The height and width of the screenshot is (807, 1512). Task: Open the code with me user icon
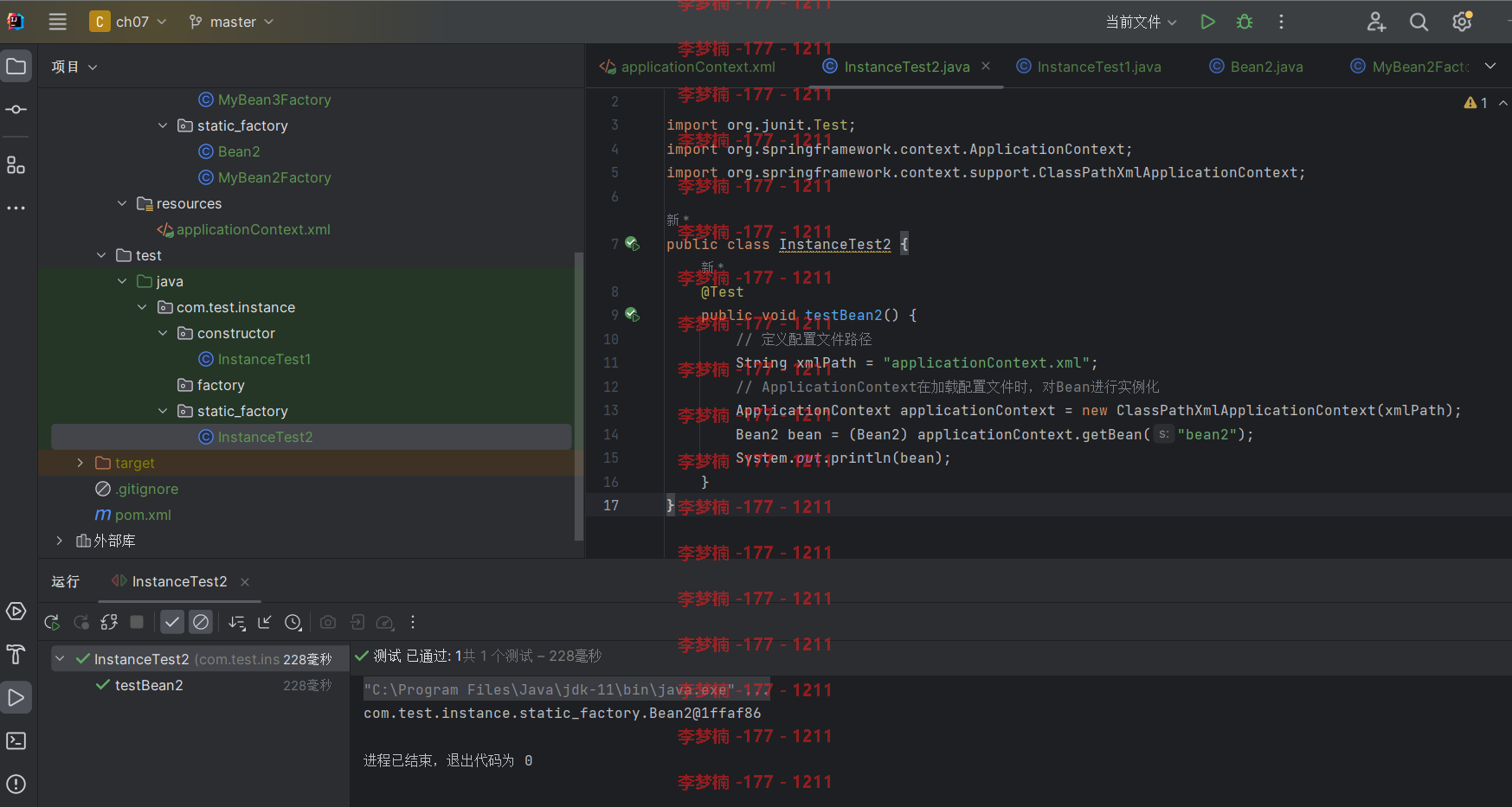pos(1376,22)
